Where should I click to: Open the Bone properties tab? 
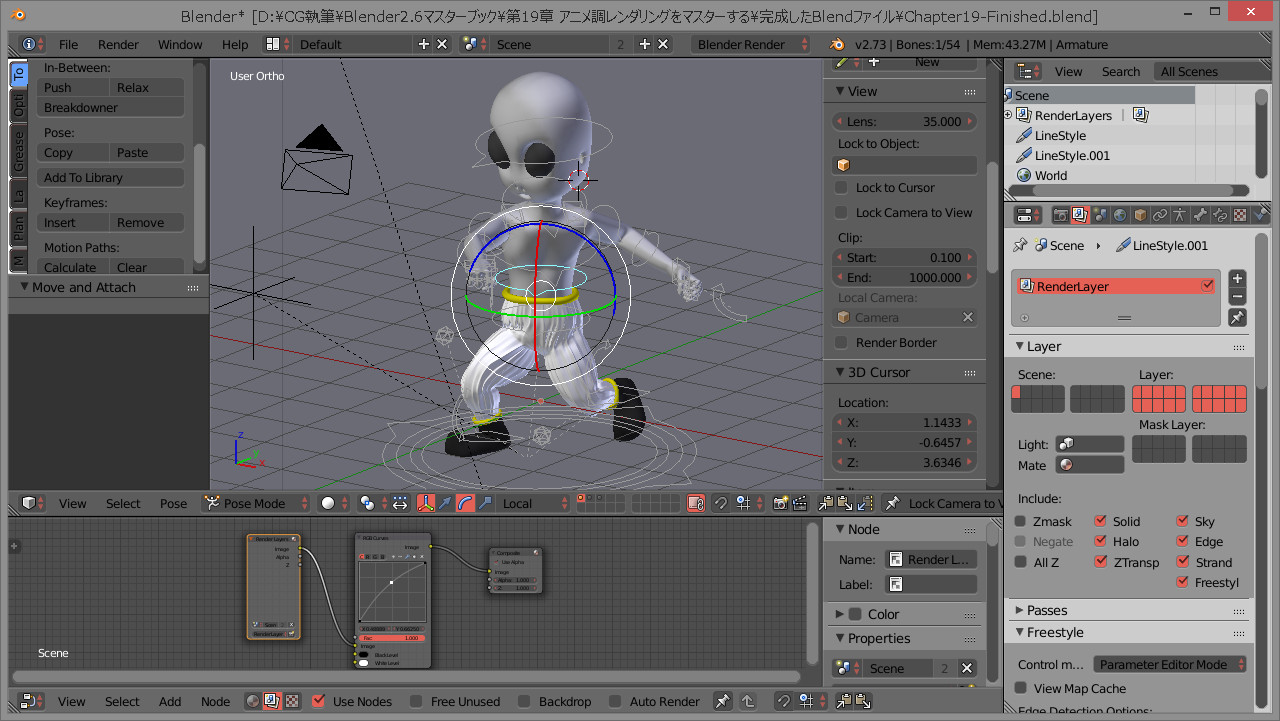coord(1200,215)
